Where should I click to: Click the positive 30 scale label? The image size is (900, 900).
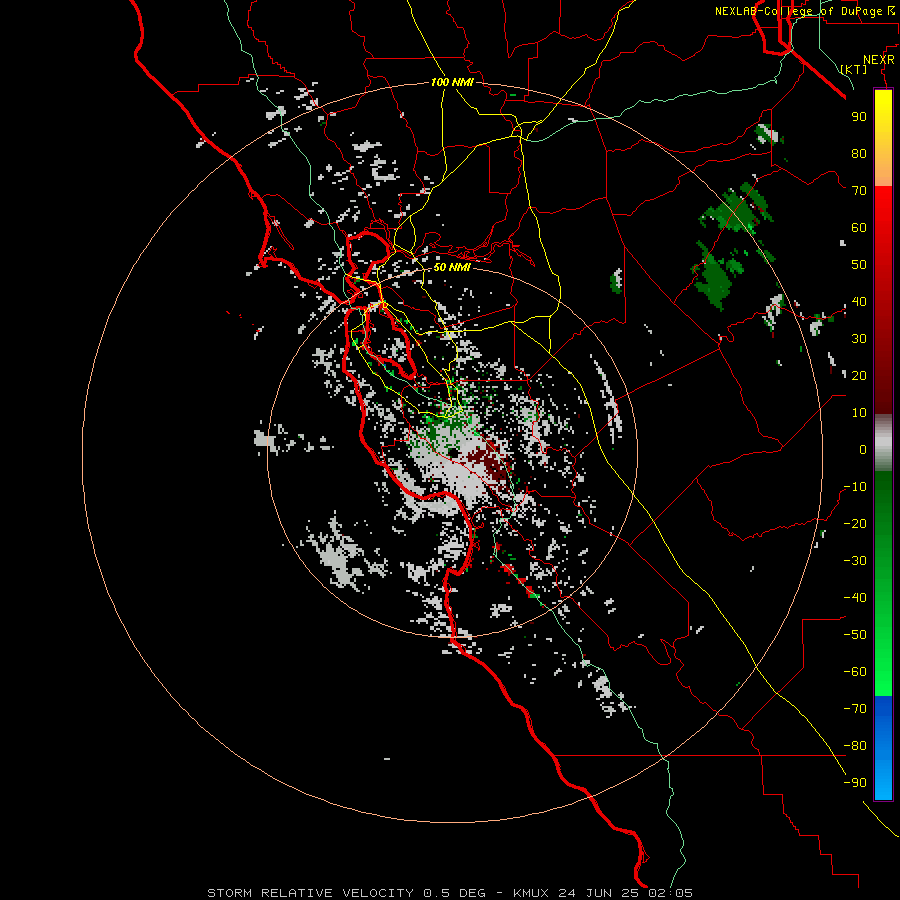click(x=859, y=339)
